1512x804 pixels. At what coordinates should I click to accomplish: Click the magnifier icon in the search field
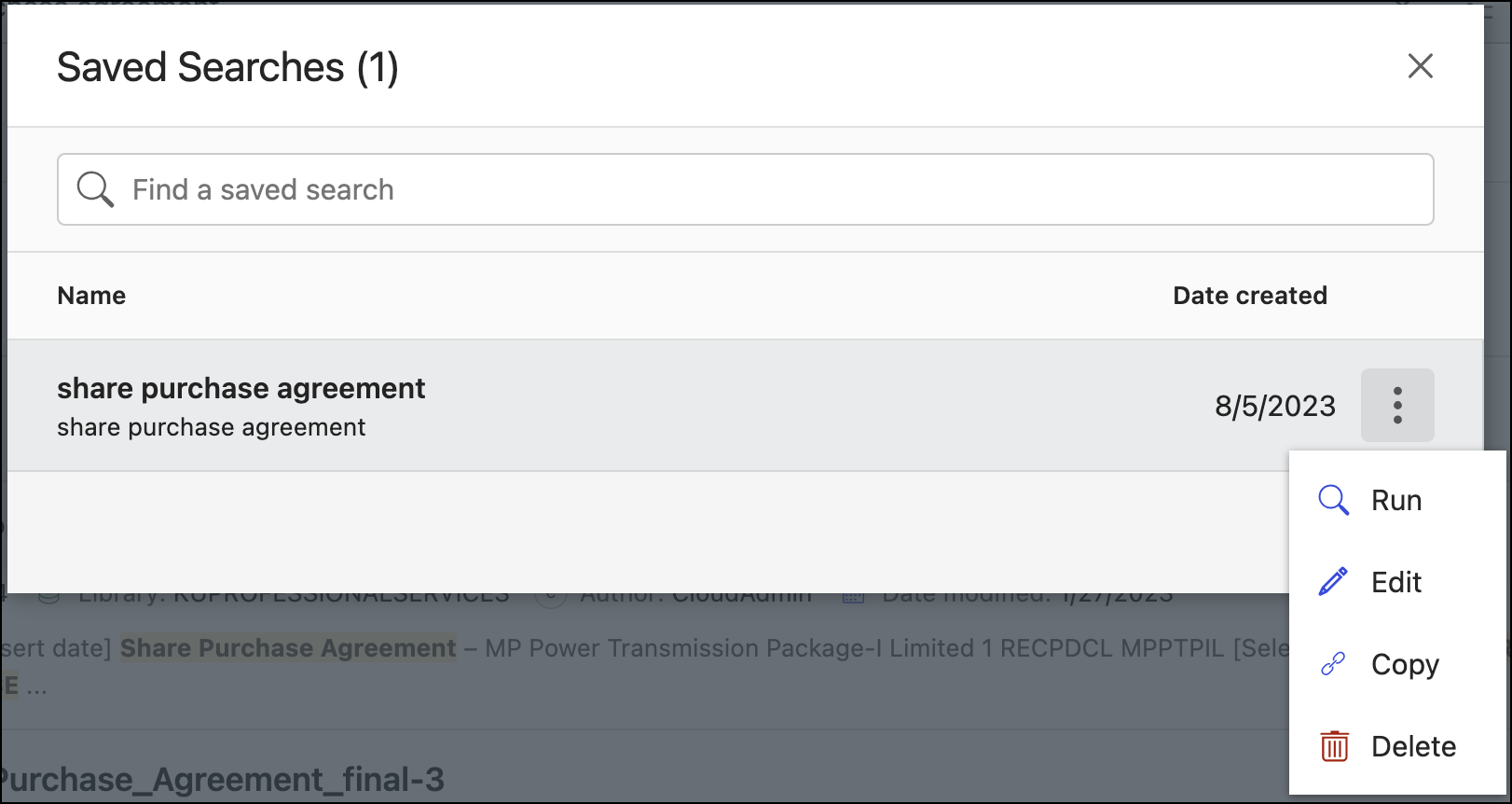pyautogui.click(x=95, y=189)
